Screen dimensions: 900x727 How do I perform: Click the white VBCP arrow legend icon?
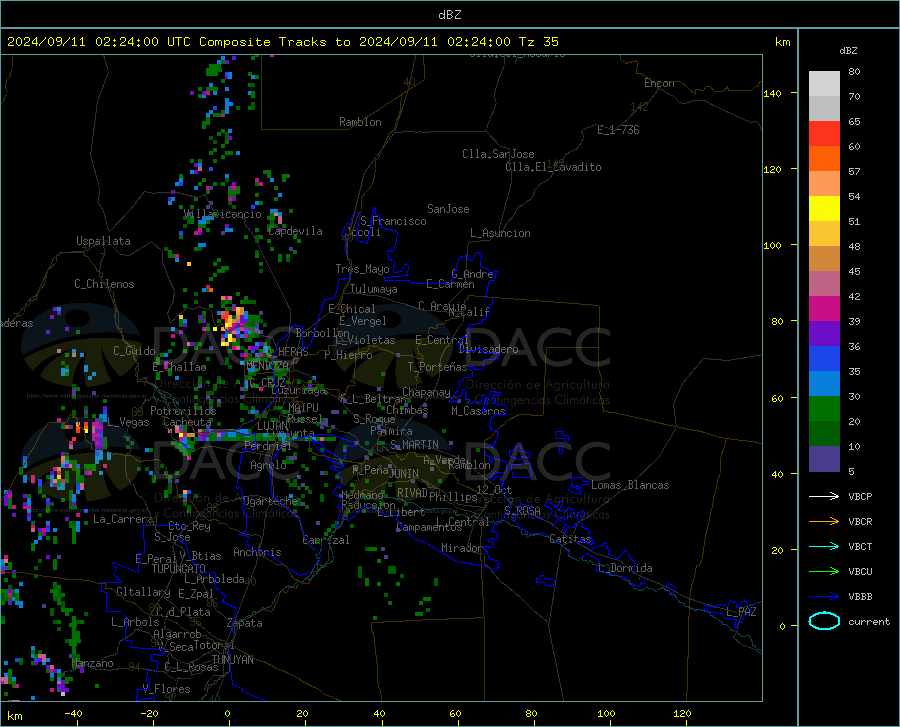[824, 496]
